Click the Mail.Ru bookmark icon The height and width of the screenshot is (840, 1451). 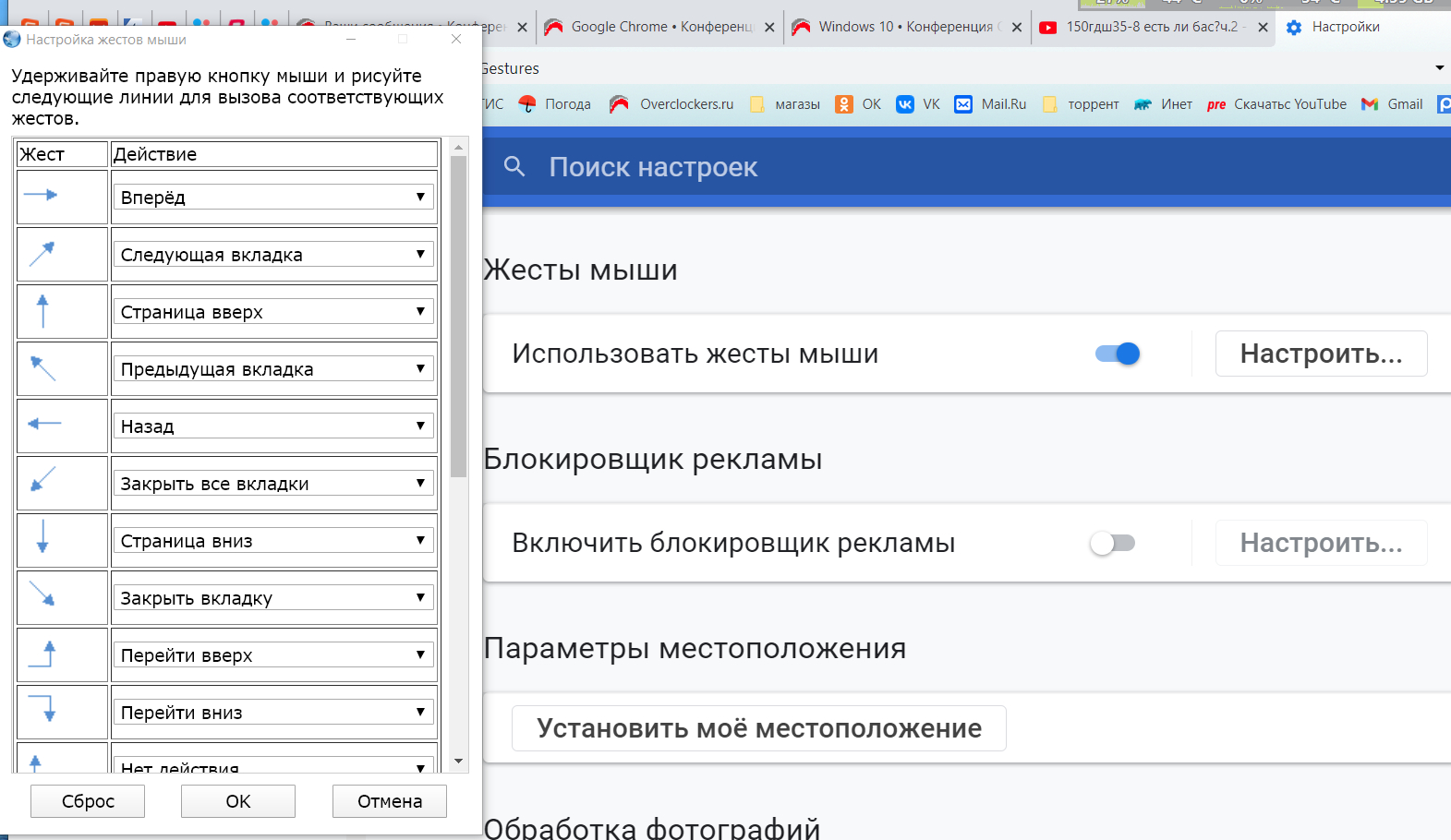click(x=963, y=104)
